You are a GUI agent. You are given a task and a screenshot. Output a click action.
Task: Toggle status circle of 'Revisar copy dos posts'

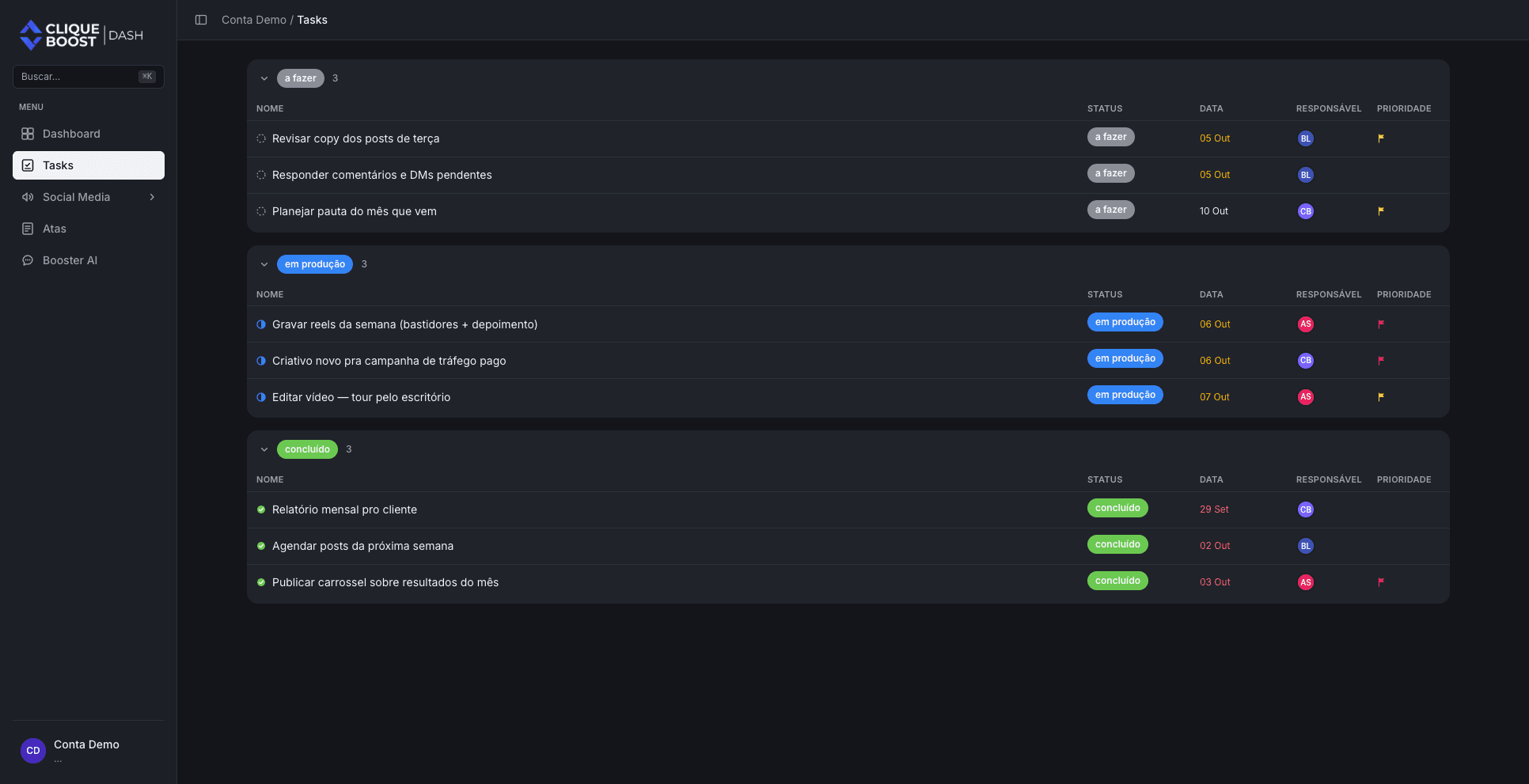[x=261, y=138]
